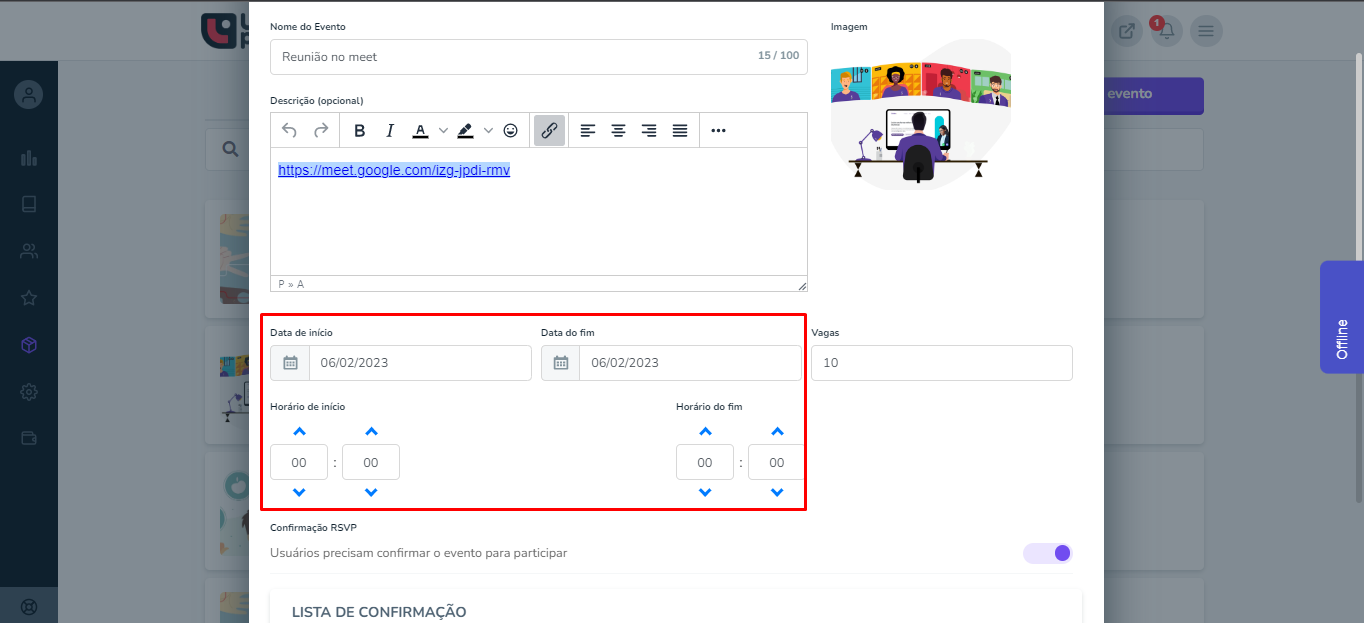This screenshot has width=1364, height=623.
Task: Open the book sidebar icon
Action: (29, 204)
